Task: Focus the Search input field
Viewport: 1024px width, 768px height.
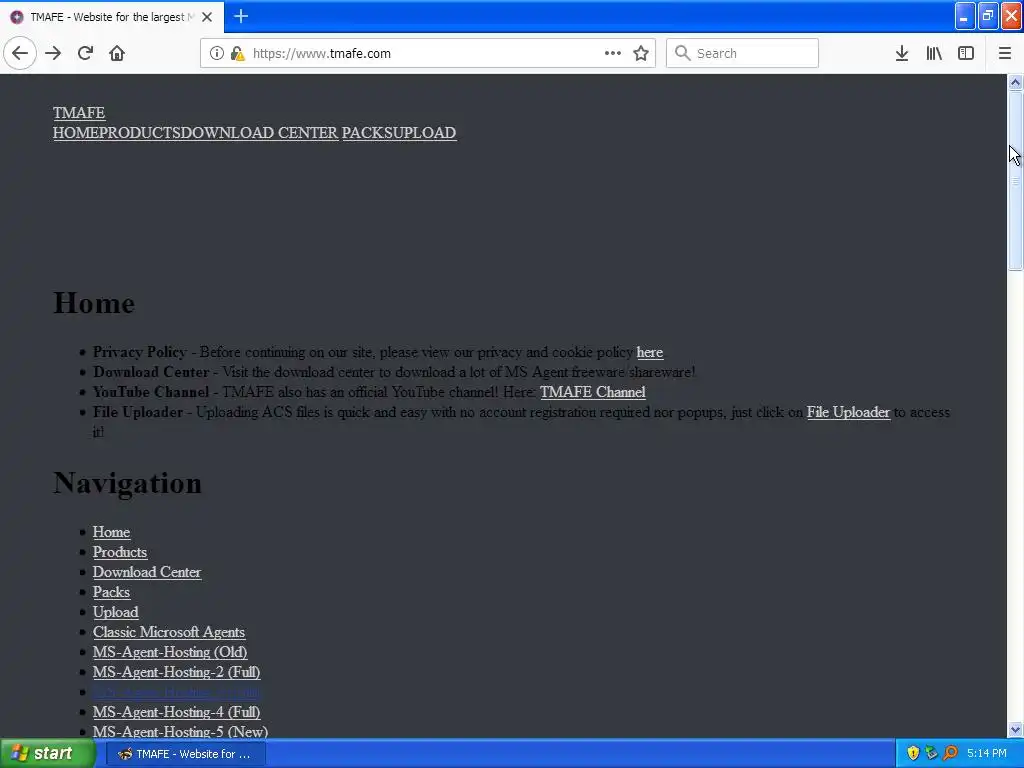Action: tap(742, 53)
